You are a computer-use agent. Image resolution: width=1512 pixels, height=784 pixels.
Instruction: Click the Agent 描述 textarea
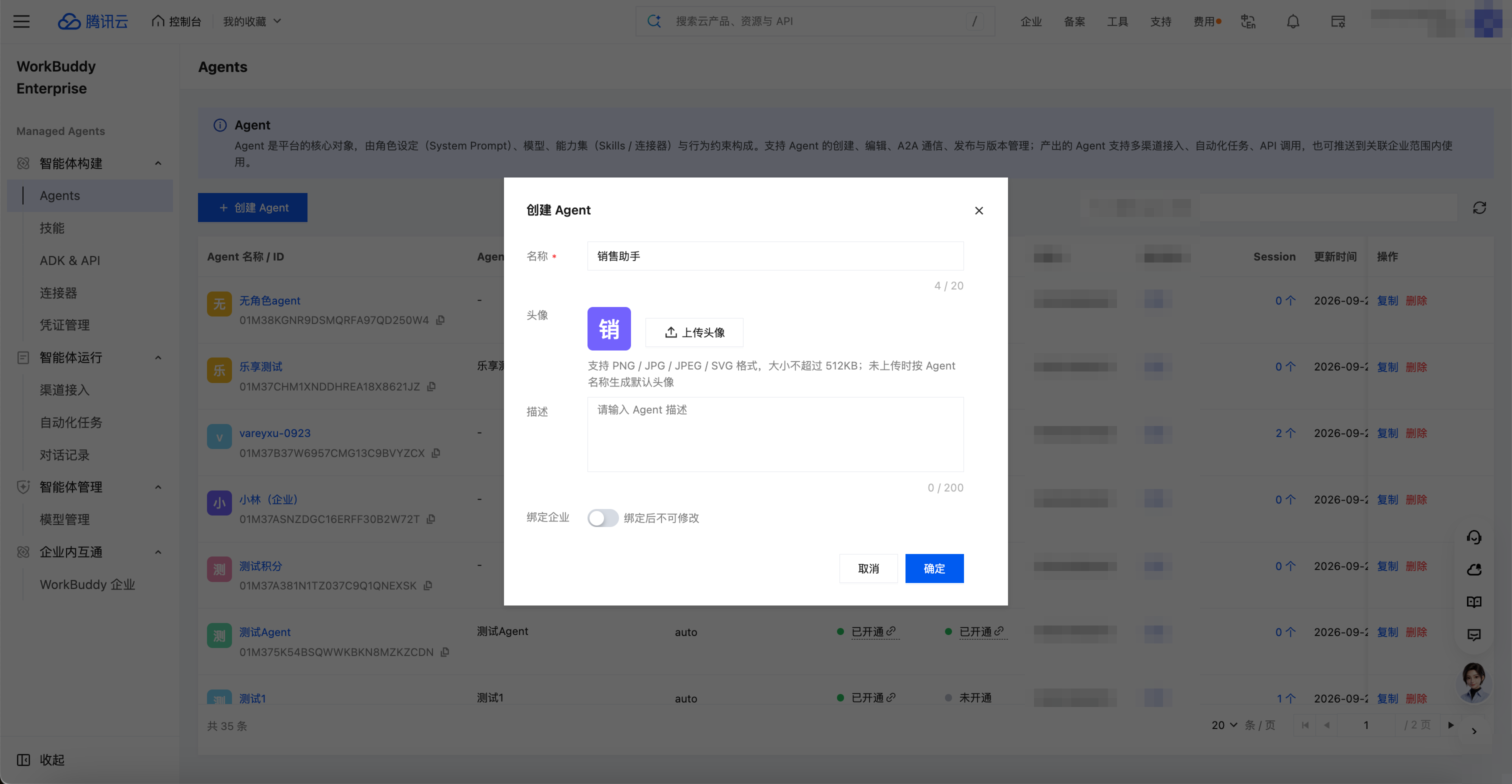[x=775, y=434]
